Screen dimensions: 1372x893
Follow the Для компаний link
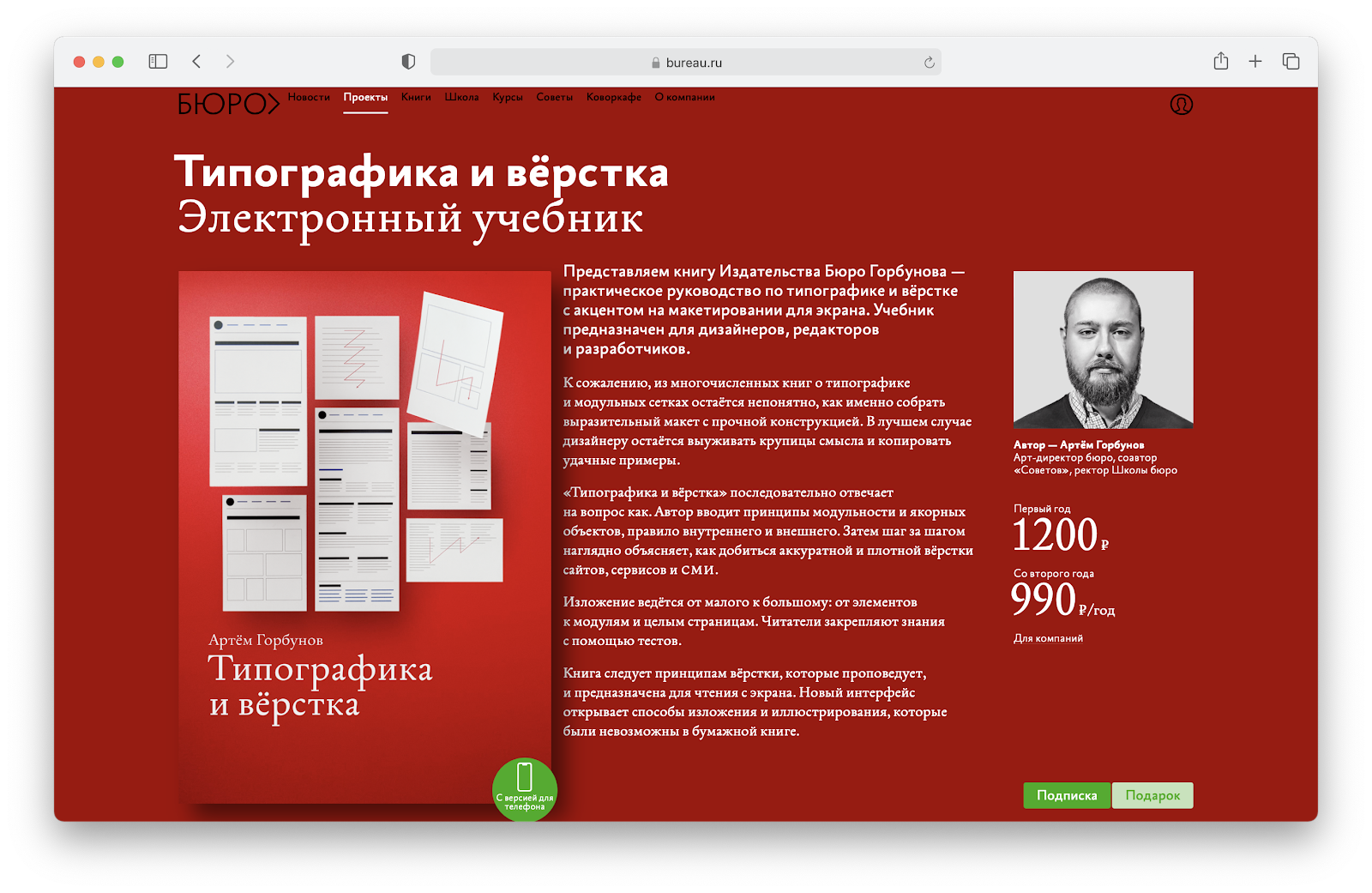1048,638
